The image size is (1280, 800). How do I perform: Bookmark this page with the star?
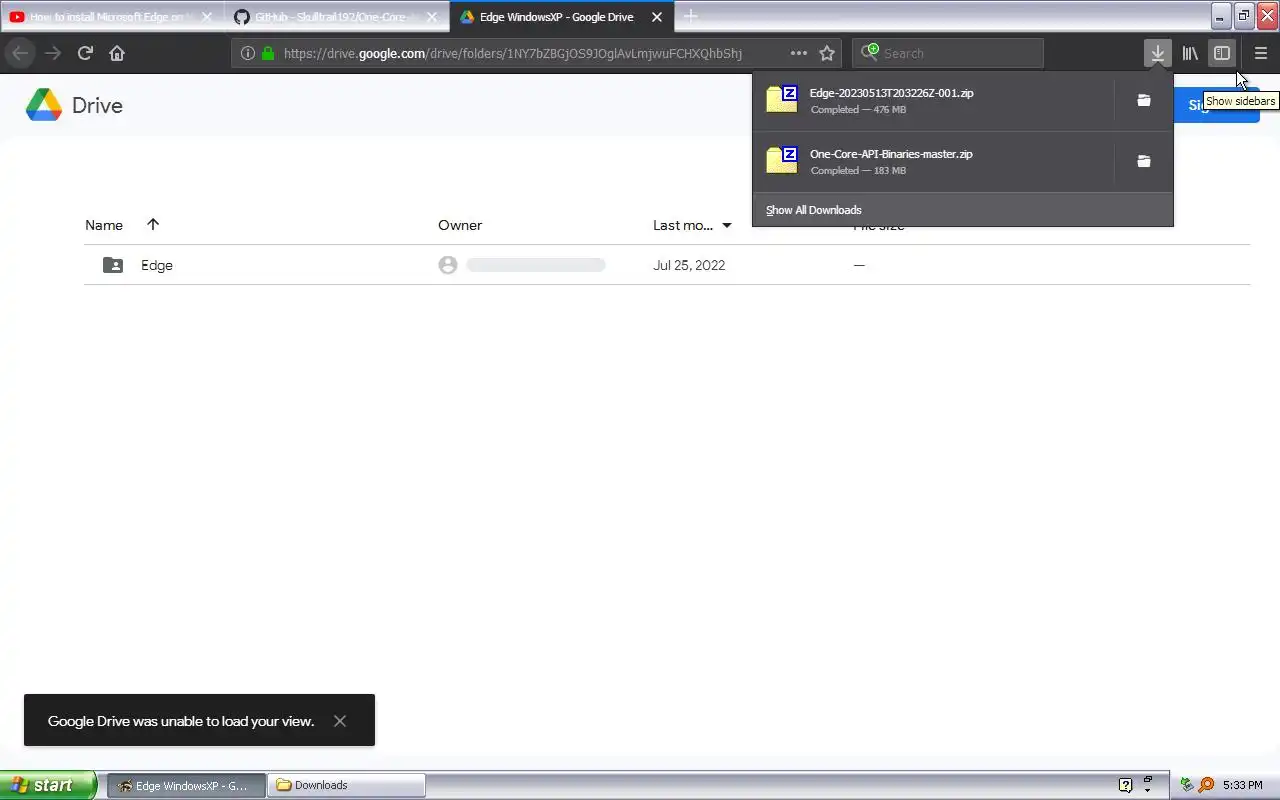(x=827, y=53)
